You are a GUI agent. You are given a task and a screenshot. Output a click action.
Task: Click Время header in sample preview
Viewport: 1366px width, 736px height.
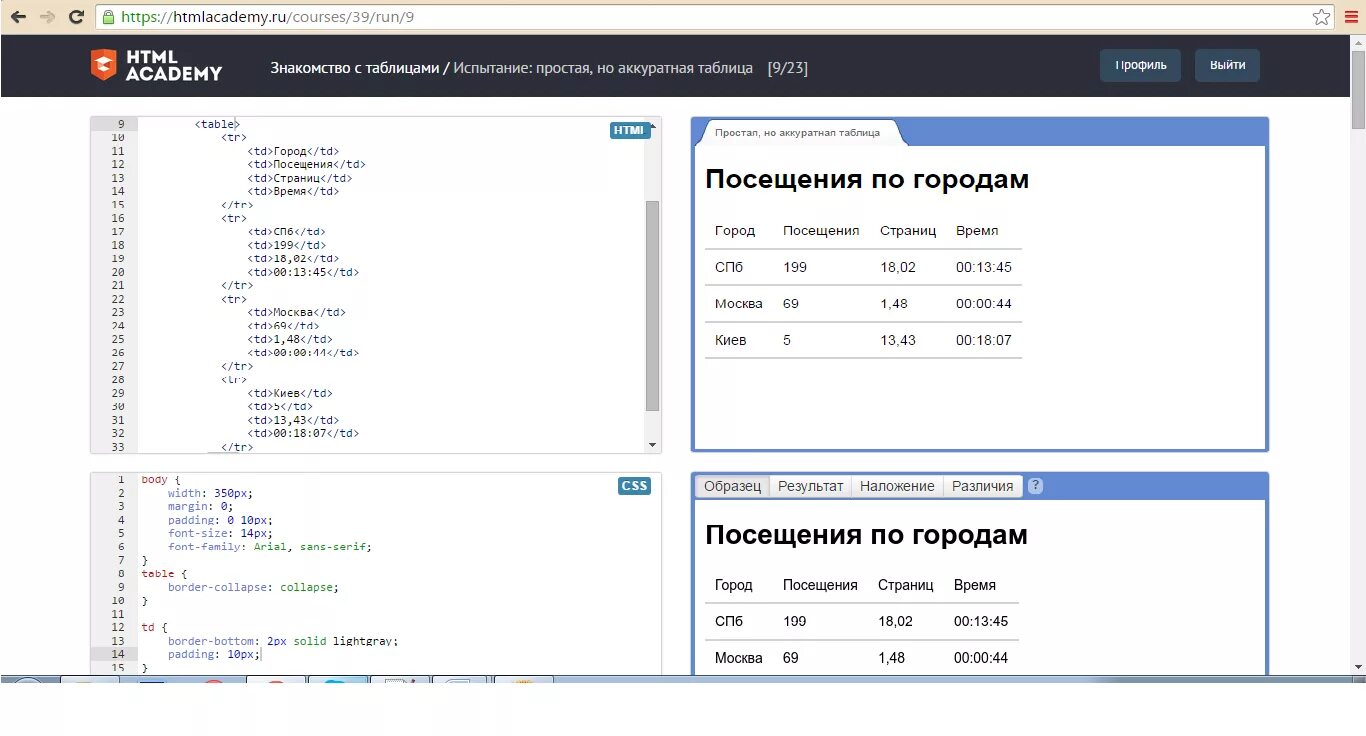(x=975, y=585)
